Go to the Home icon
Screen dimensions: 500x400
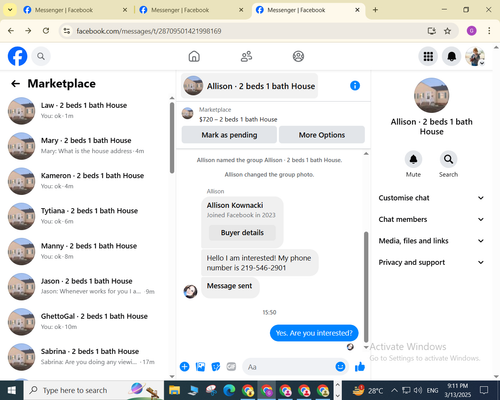click(194, 56)
